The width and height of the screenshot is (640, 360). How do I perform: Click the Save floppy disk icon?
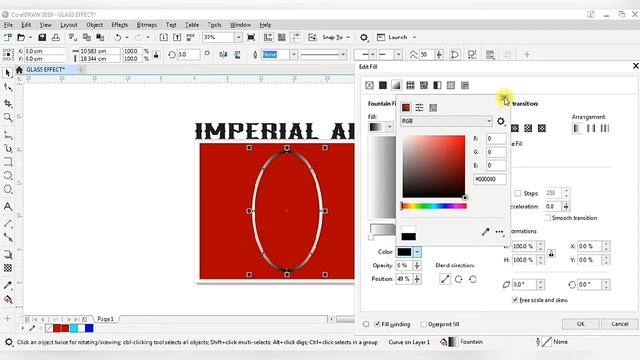point(42,38)
